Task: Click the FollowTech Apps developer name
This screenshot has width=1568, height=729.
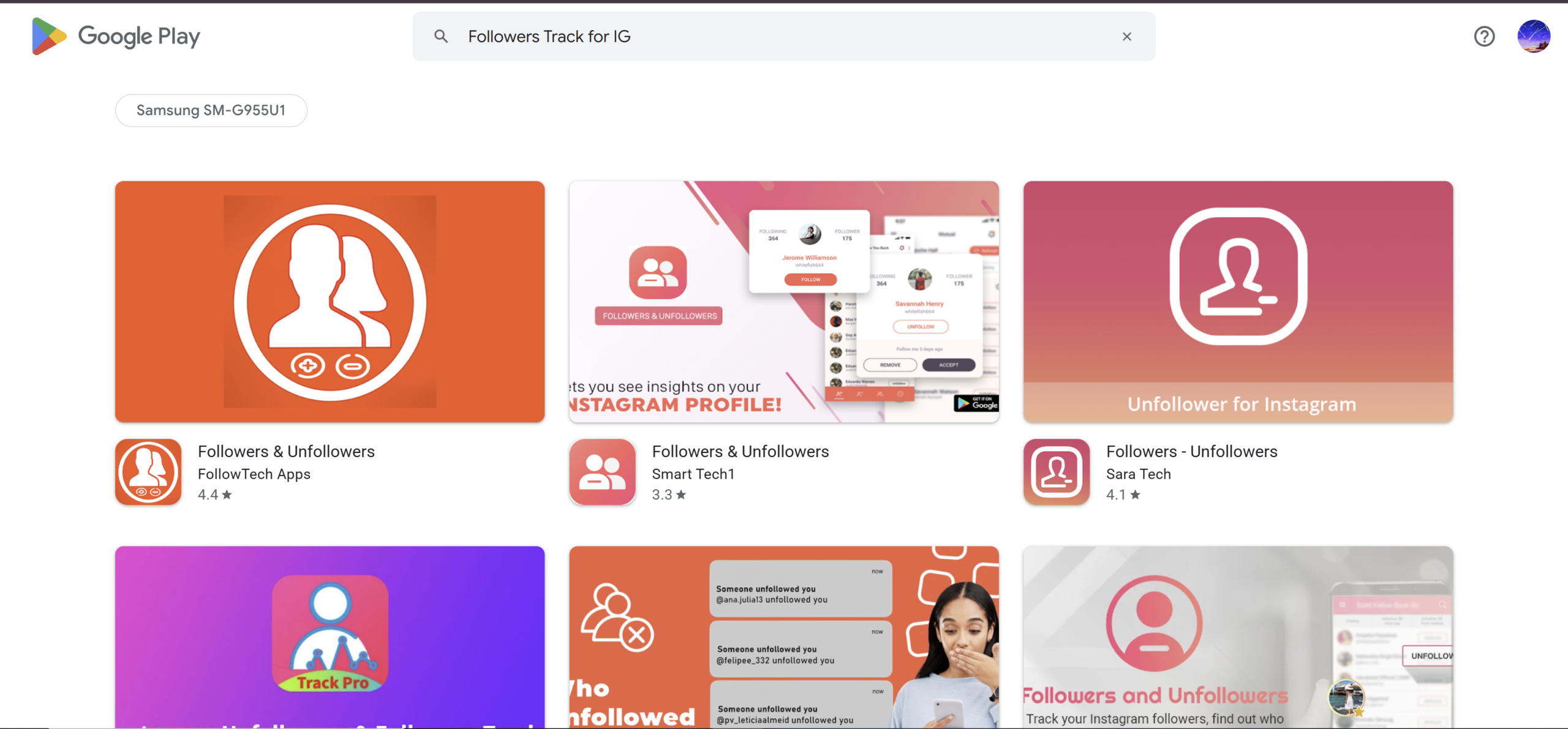Action: click(x=254, y=474)
